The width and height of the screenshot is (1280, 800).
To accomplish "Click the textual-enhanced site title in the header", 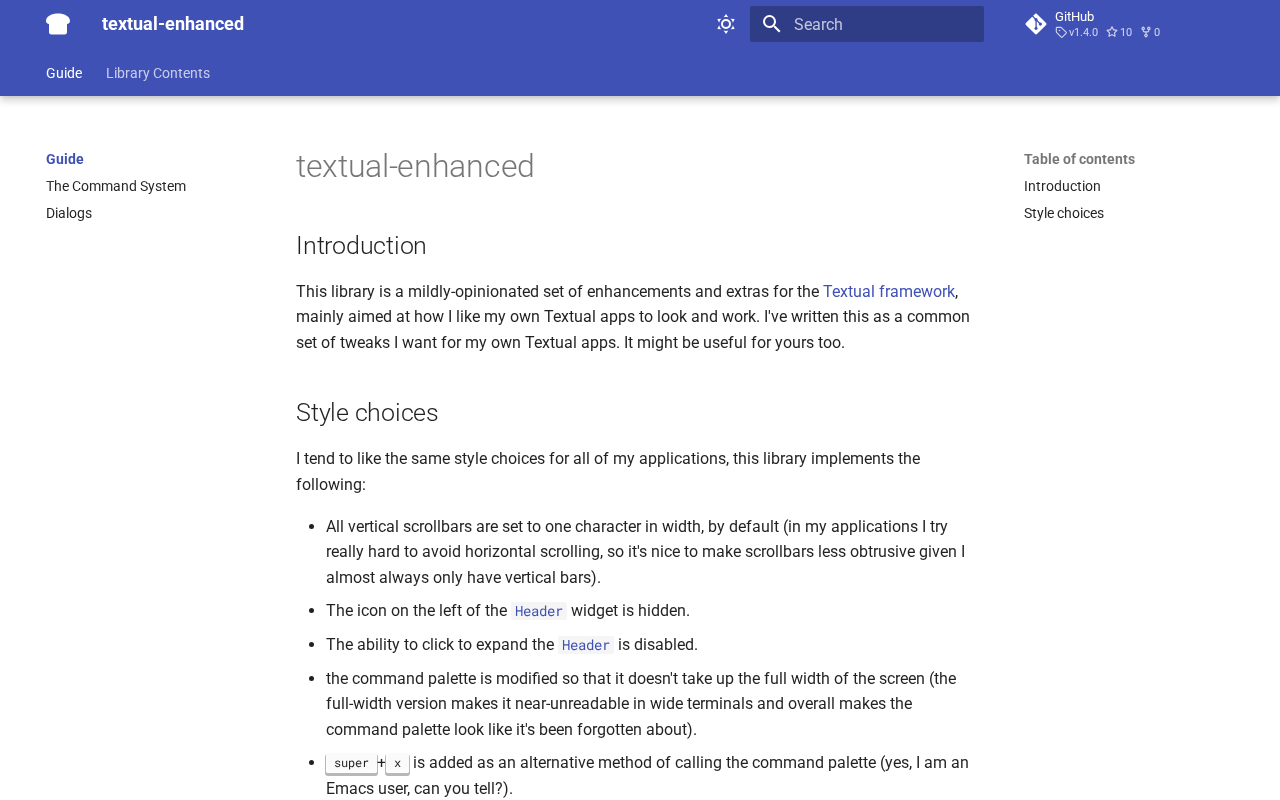I will [x=173, y=24].
